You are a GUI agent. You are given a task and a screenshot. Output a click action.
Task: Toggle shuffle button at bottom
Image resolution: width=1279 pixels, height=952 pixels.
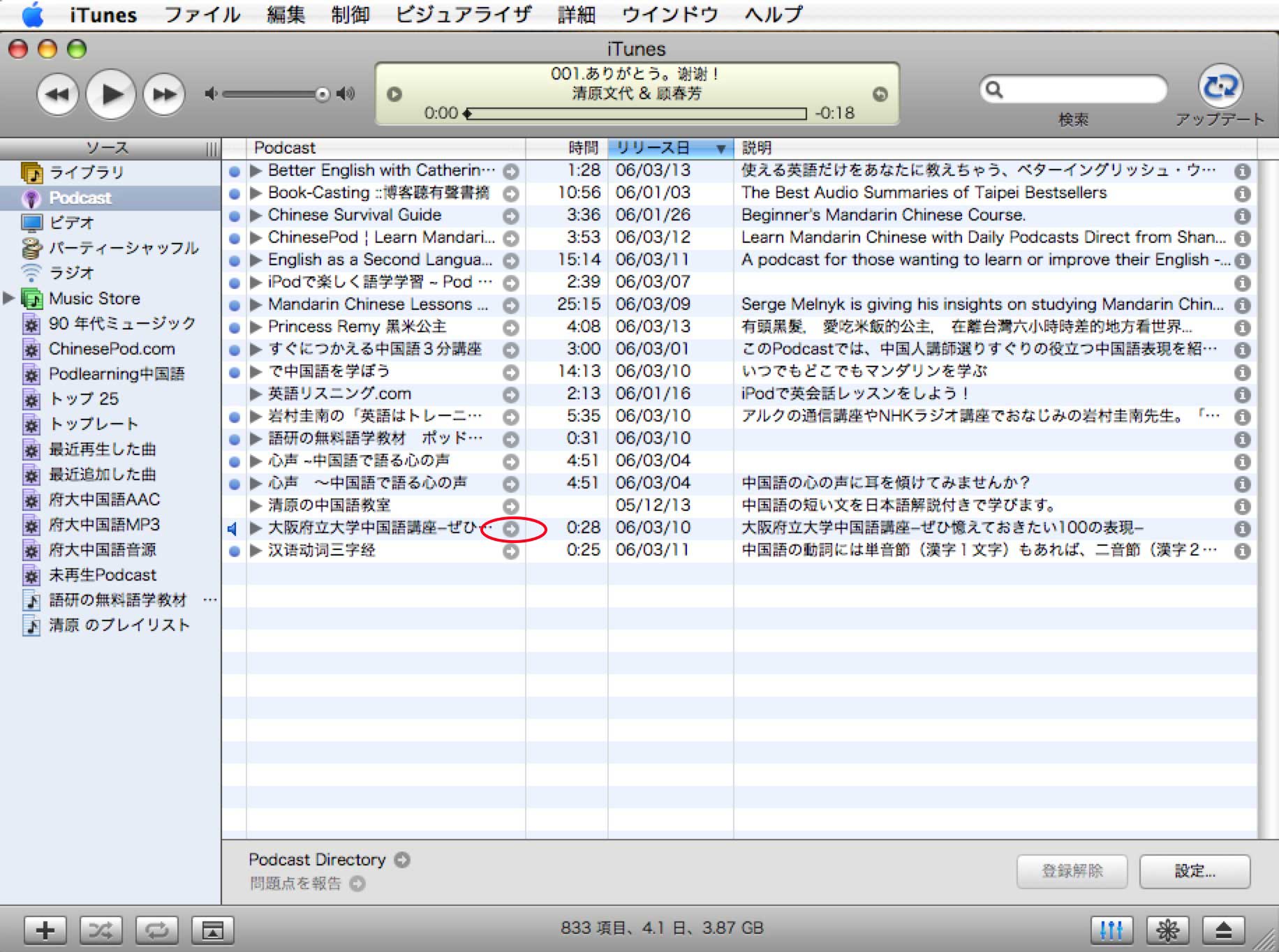pos(101,930)
